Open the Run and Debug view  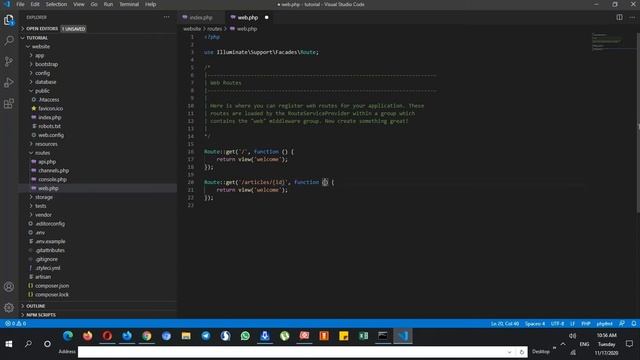coord(9,82)
